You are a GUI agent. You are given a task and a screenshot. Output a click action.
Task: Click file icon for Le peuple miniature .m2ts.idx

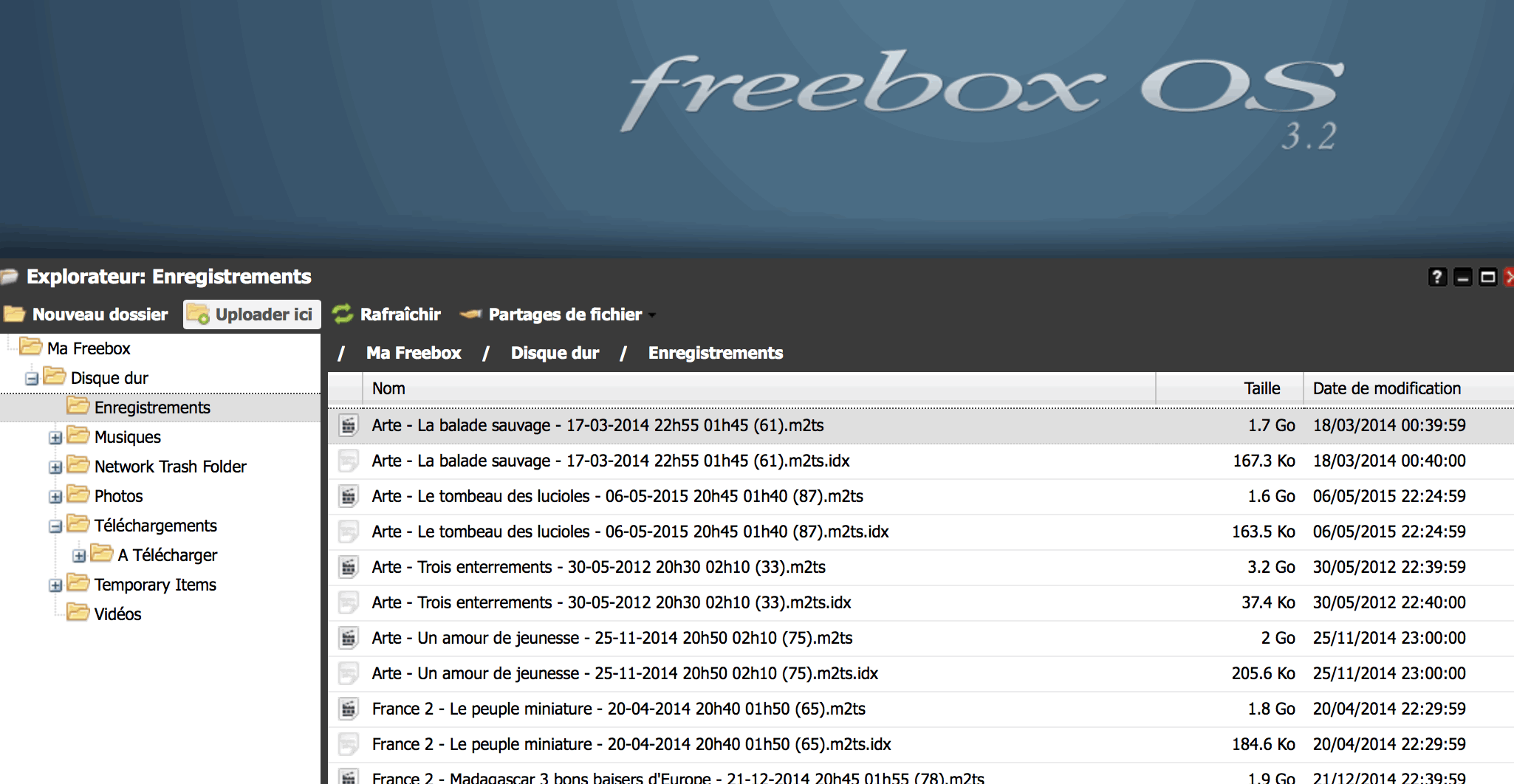(x=348, y=744)
